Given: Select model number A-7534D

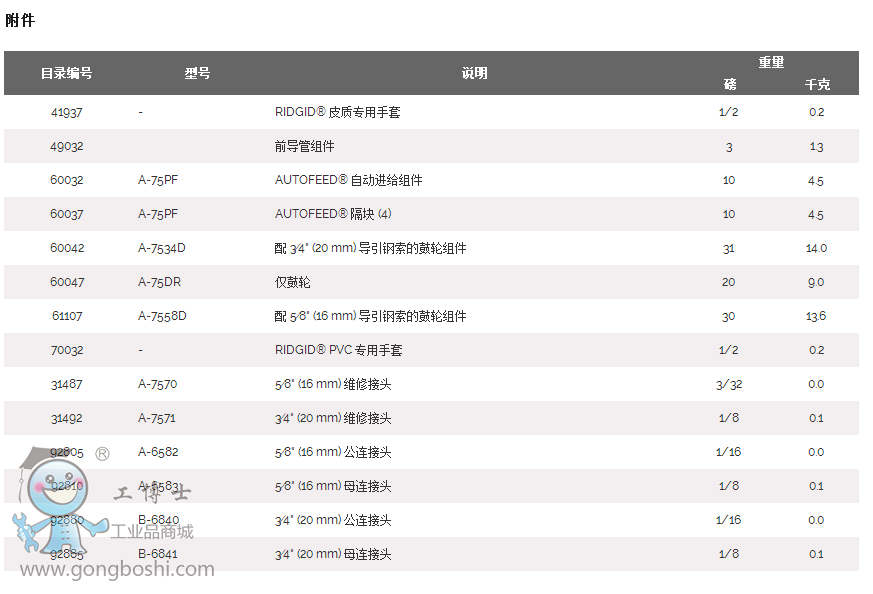Looking at the screenshot, I should click(x=162, y=248).
